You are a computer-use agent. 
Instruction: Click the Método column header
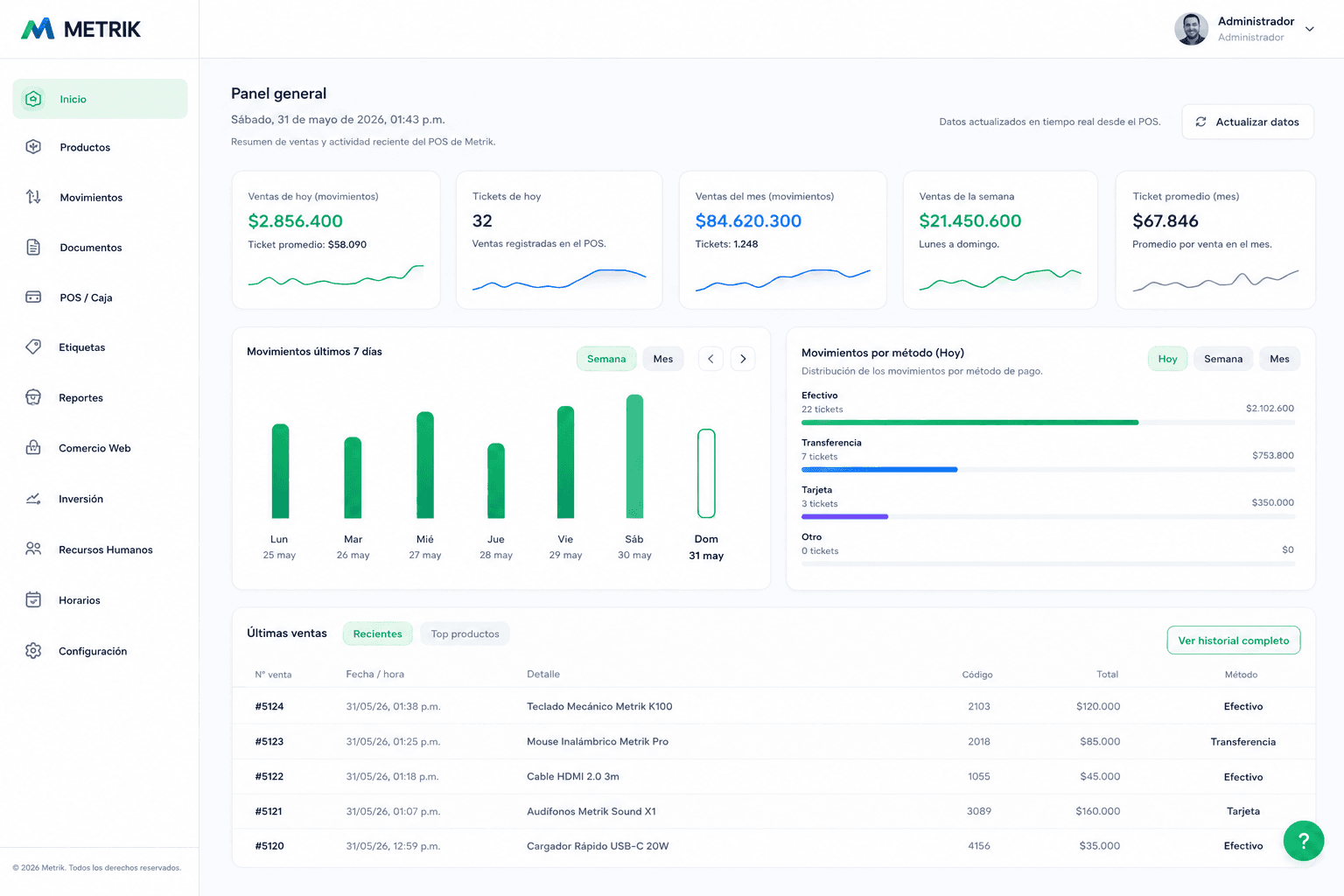click(x=1241, y=675)
